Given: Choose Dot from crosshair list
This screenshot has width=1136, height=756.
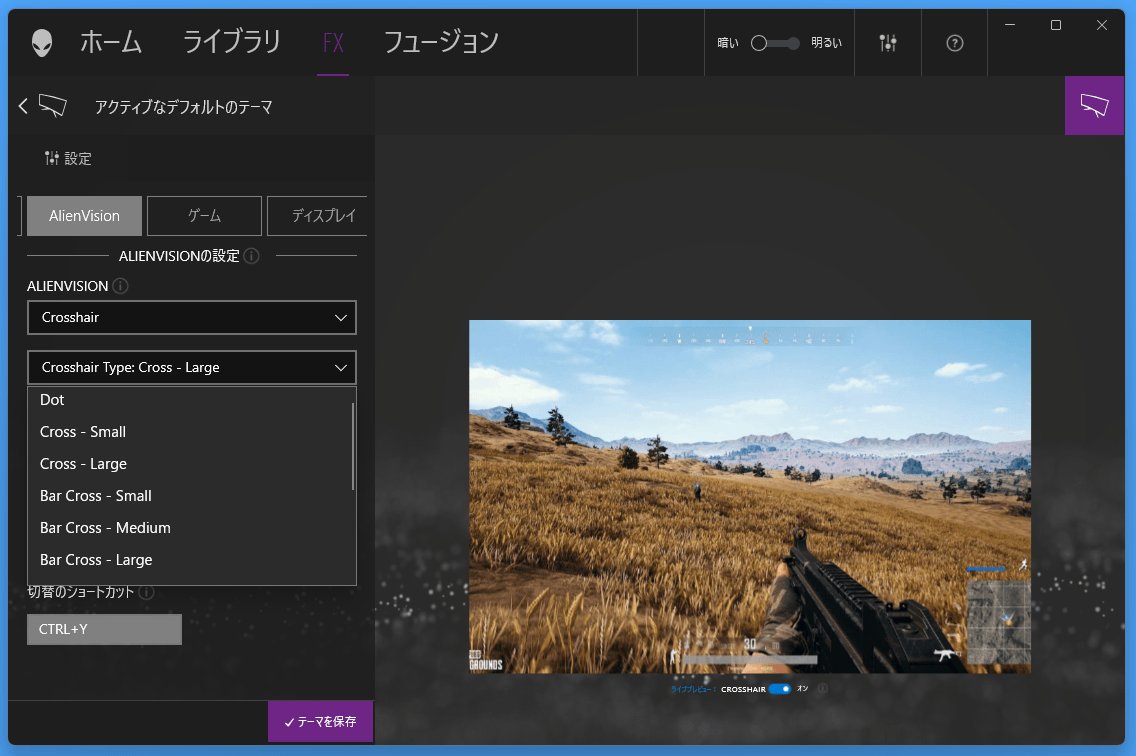Looking at the screenshot, I should [x=190, y=400].
